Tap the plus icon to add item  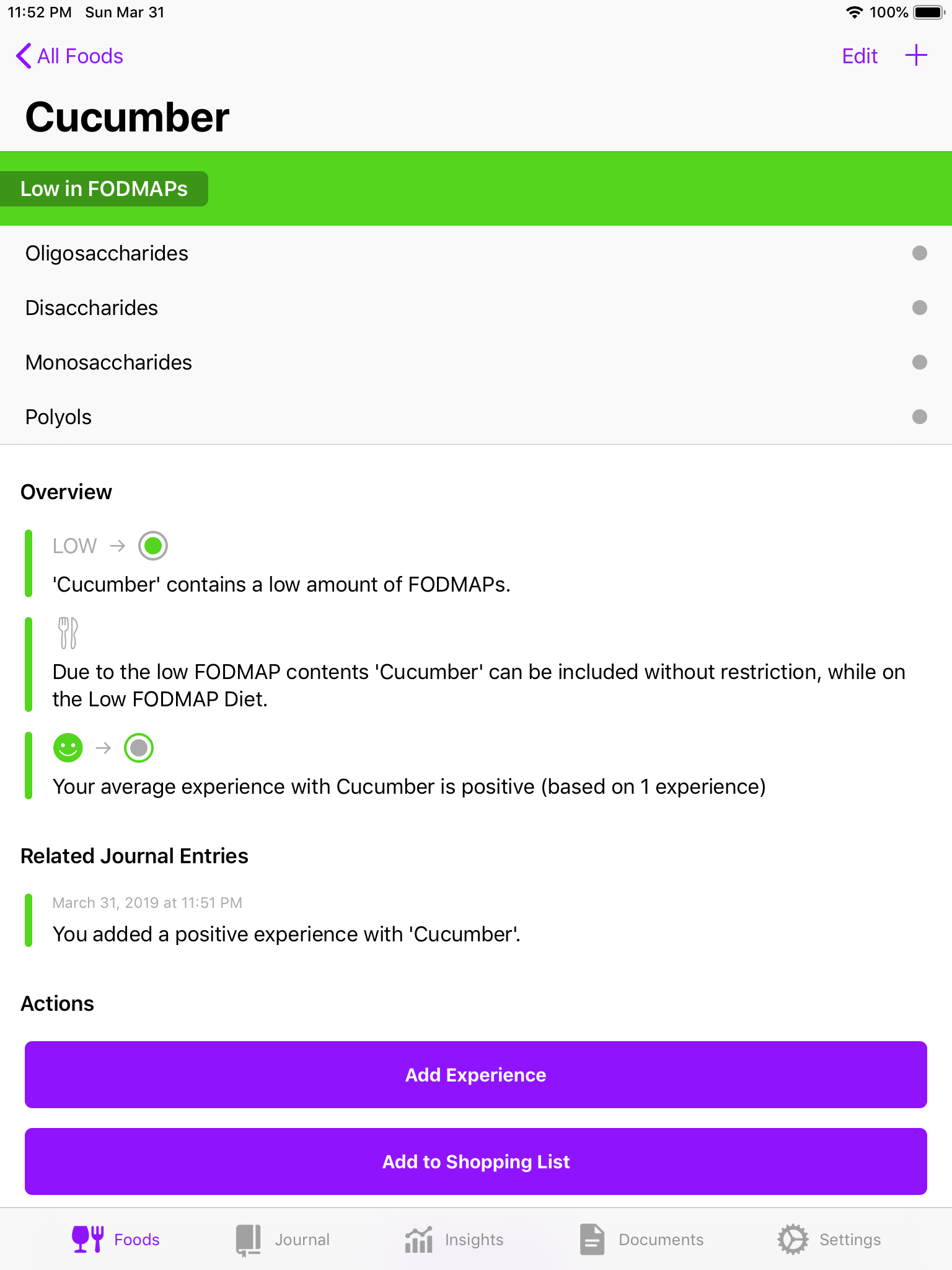click(915, 56)
